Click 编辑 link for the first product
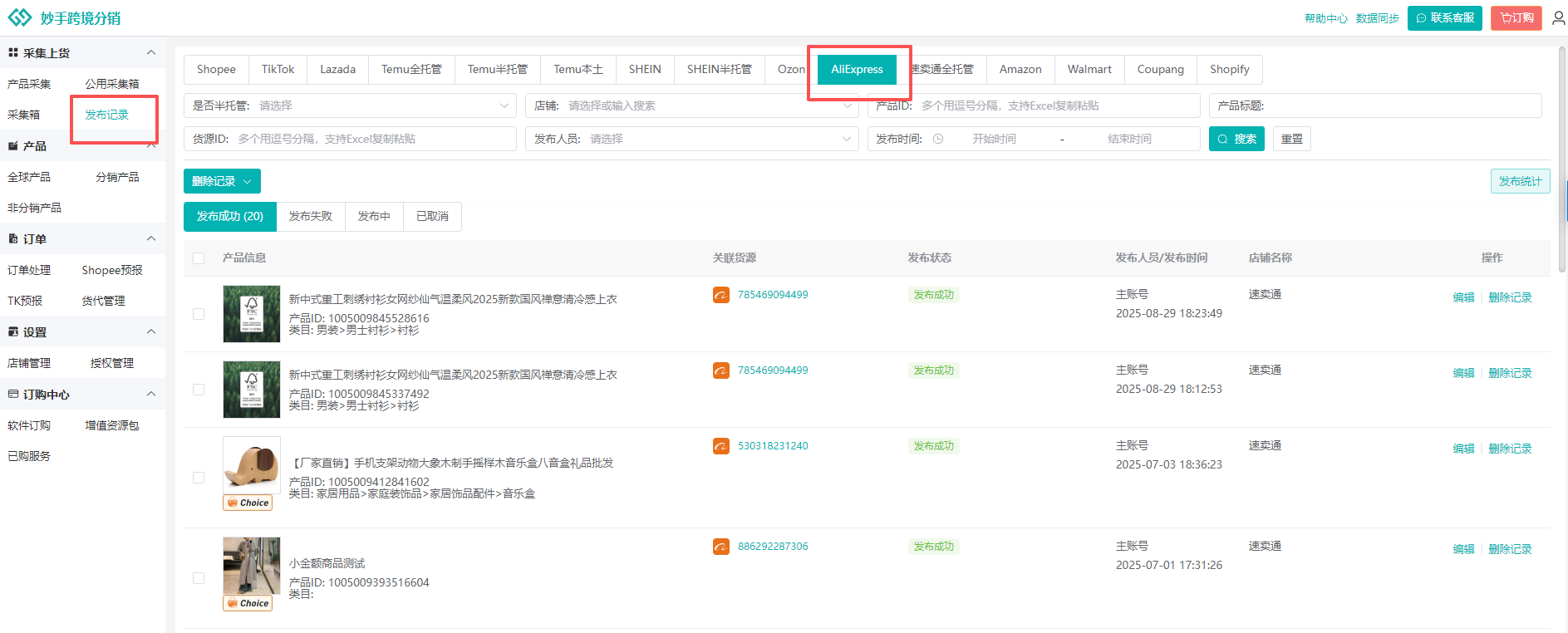 point(1462,297)
